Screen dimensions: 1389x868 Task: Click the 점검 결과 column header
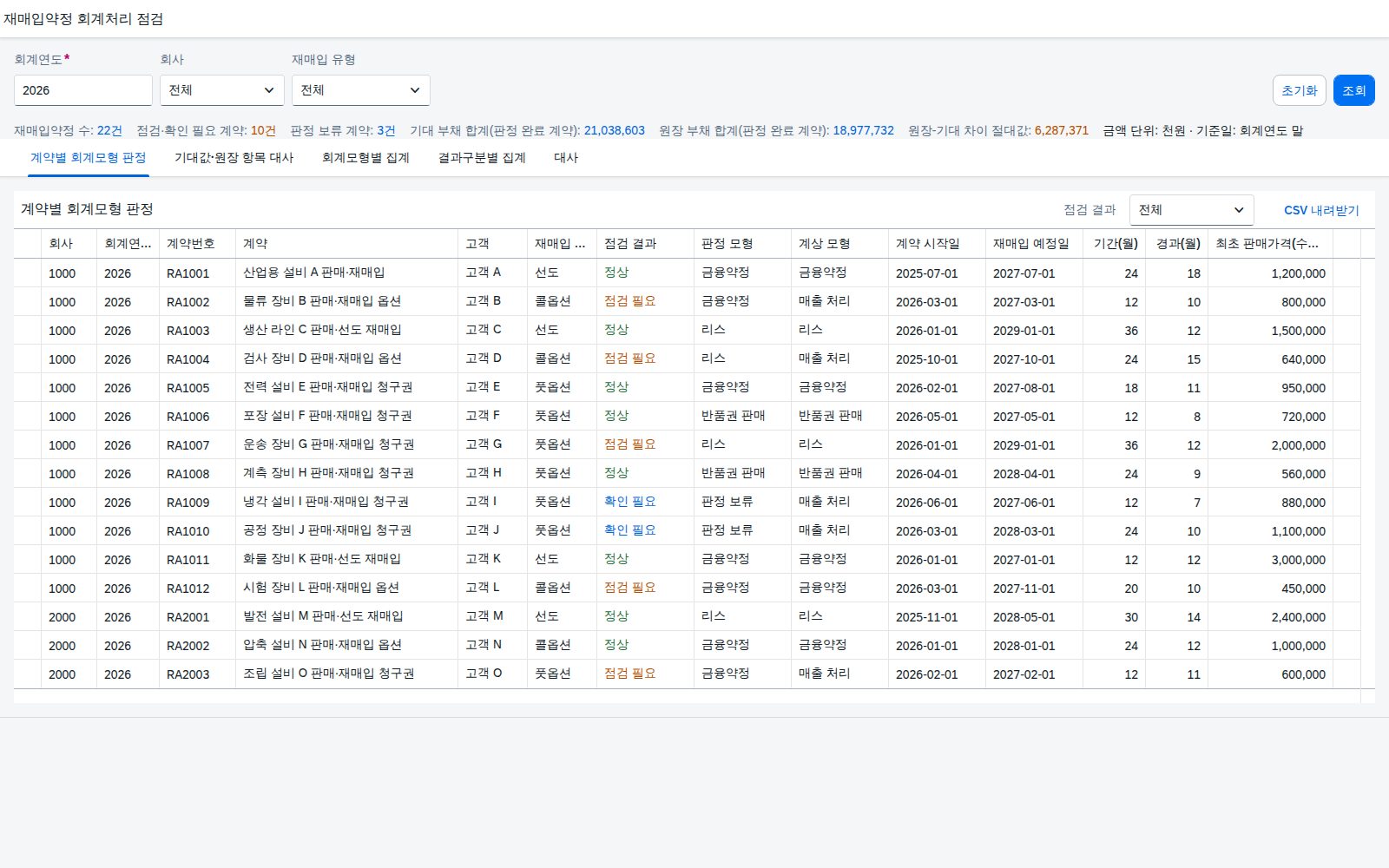coord(646,244)
